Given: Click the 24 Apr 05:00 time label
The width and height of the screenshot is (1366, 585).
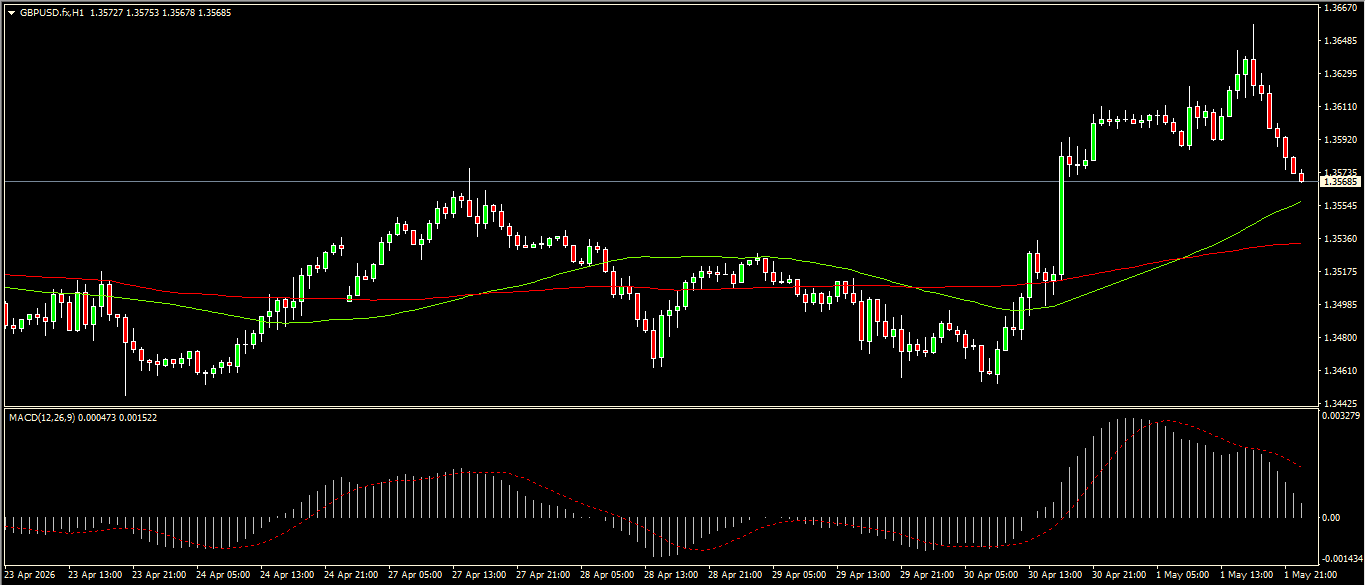Looking at the screenshot, I should [223, 576].
